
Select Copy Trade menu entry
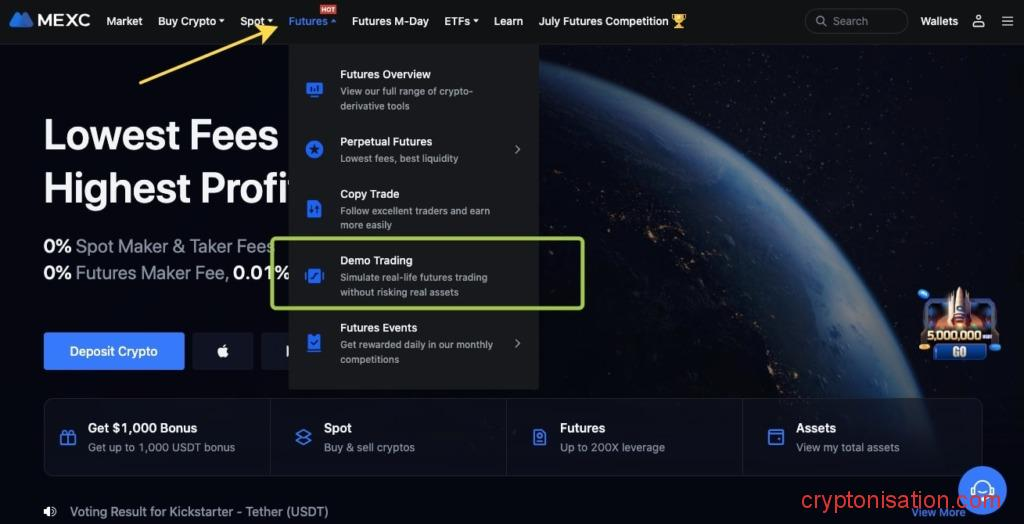(414, 209)
